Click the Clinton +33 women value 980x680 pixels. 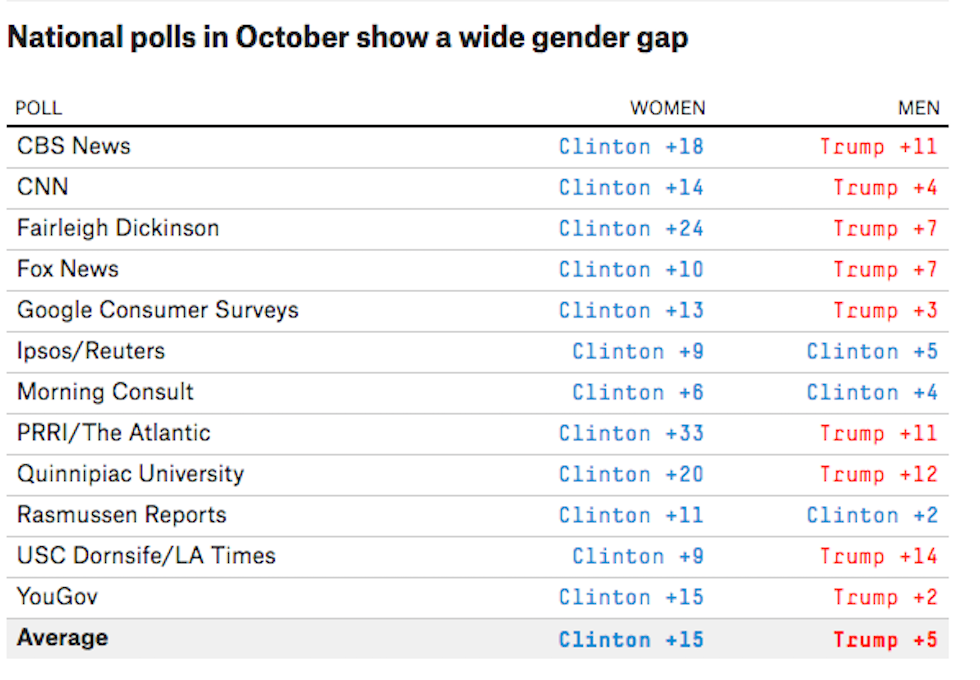(x=631, y=434)
